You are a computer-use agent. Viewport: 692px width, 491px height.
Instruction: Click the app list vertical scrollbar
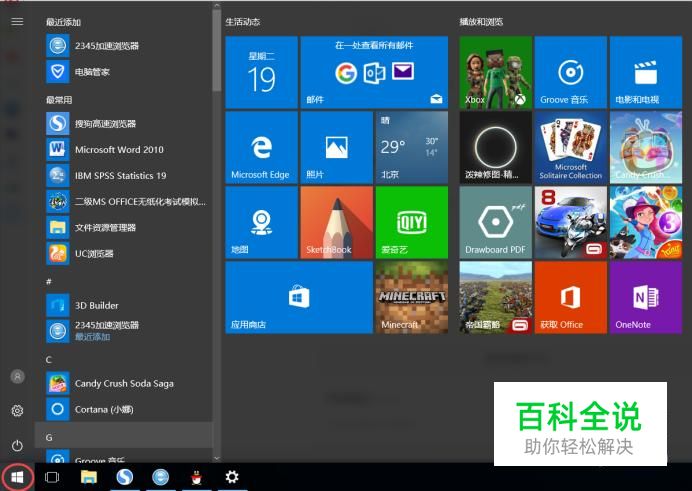pyautogui.click(x=216, y=60)
